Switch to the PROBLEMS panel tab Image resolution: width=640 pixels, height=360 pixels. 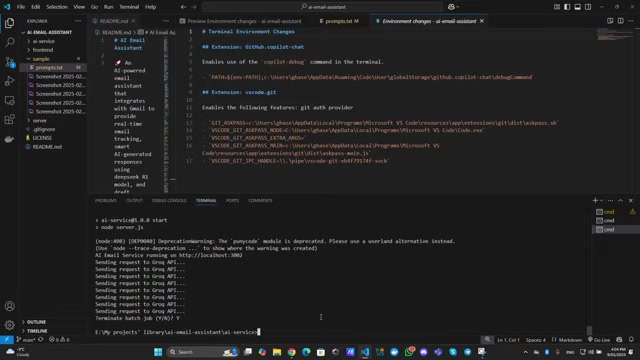(x=106, y=200)
